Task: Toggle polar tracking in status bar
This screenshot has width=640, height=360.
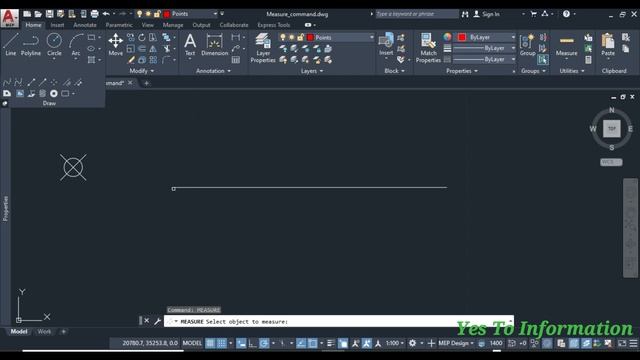Action: coord(264,343)
